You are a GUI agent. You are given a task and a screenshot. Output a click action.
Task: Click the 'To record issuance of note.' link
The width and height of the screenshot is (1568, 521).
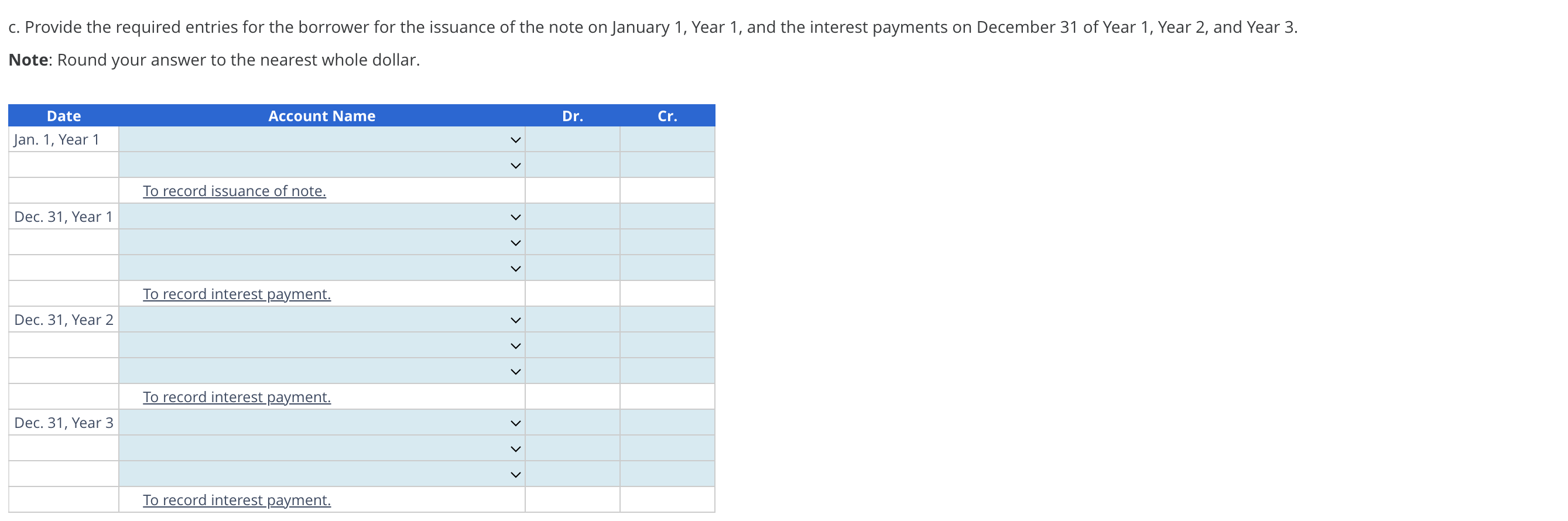[234, 190]
